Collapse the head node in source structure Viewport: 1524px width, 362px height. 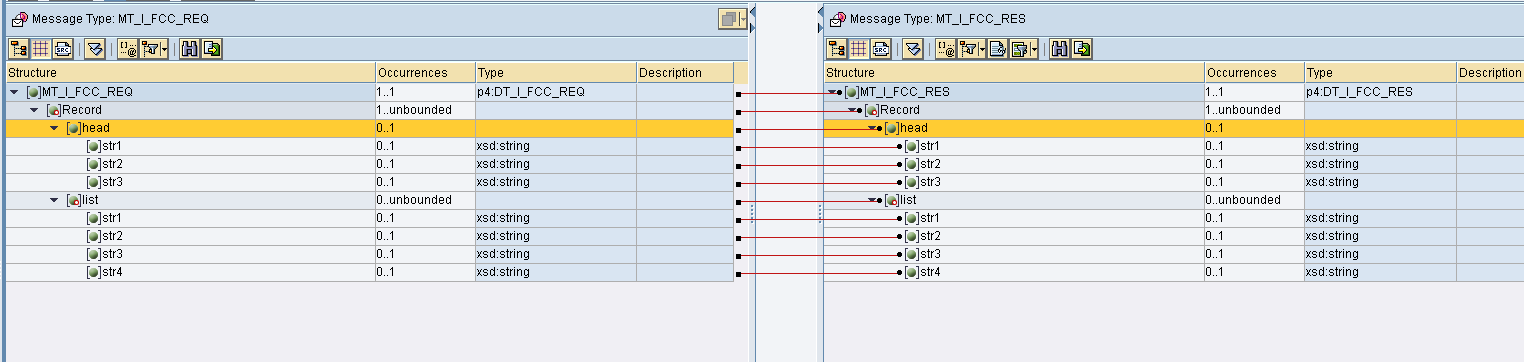pyautogui.click(x=55, y=128)
